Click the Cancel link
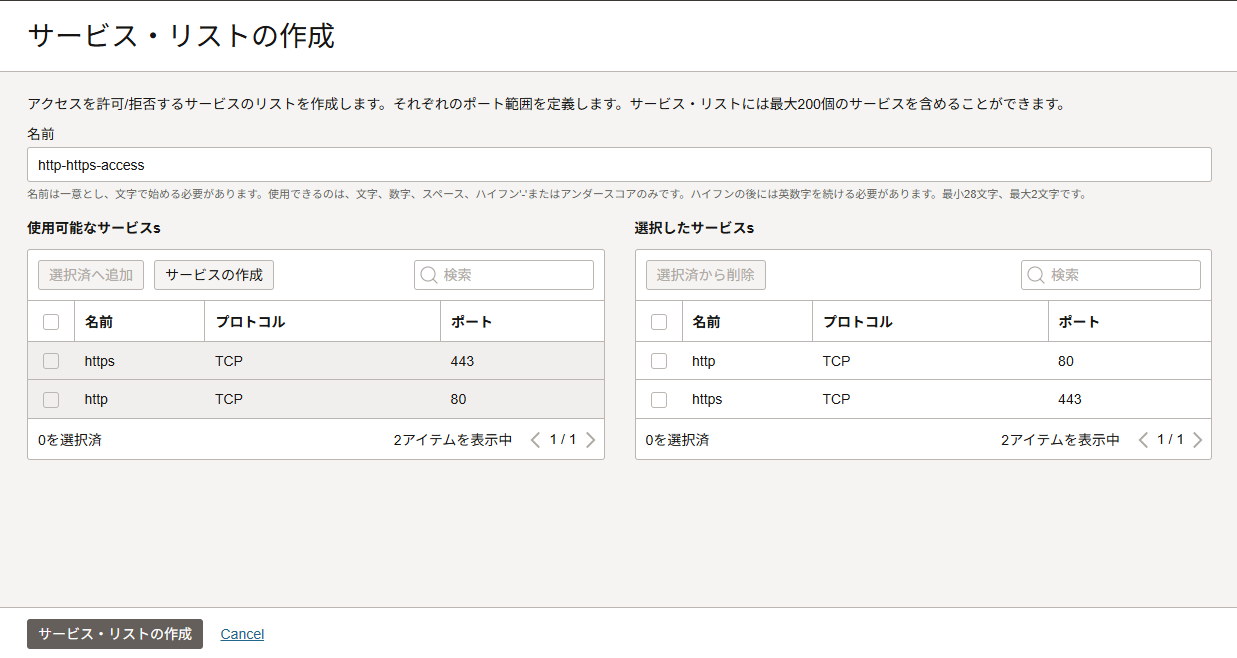This screenshot has height=658, width=1237. [242, 634]
